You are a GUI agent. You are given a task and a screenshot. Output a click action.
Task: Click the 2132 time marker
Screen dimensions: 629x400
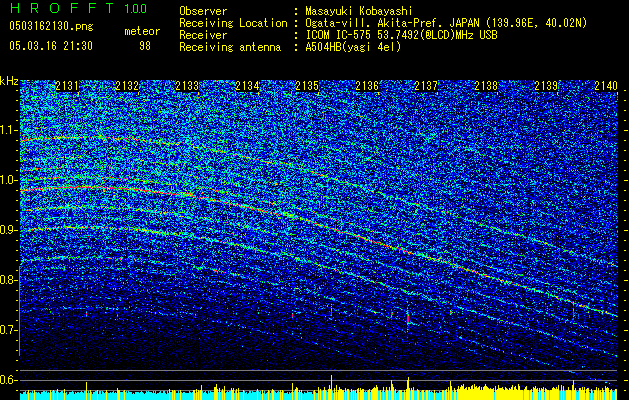(127, 86)
